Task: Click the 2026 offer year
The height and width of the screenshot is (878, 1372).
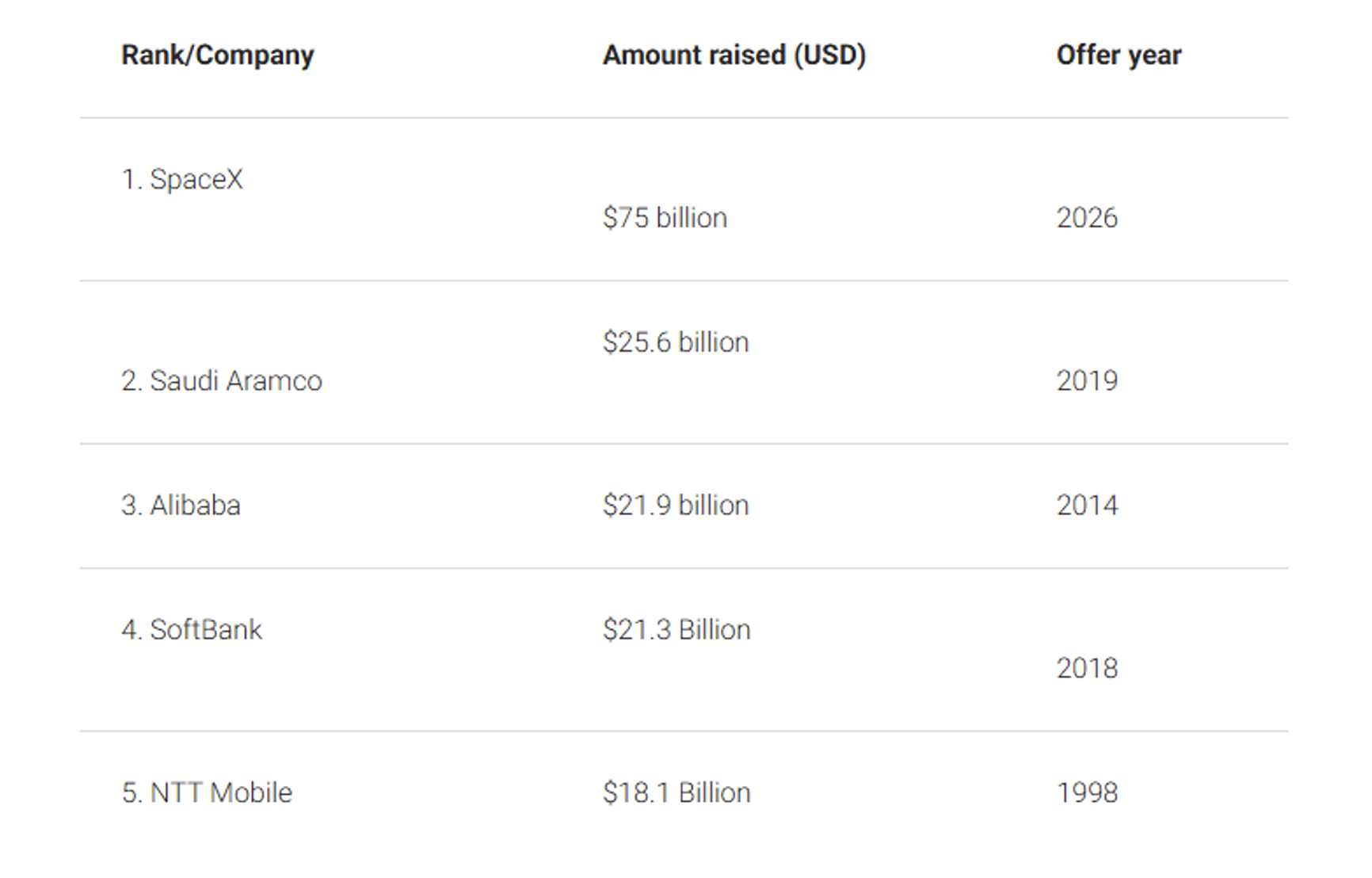Action: coord(1087,218)
